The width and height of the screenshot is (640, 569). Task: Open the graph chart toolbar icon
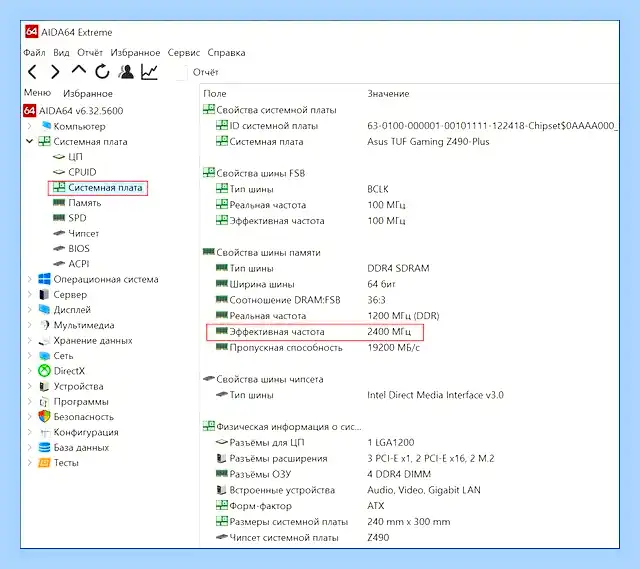pos(149,72)
